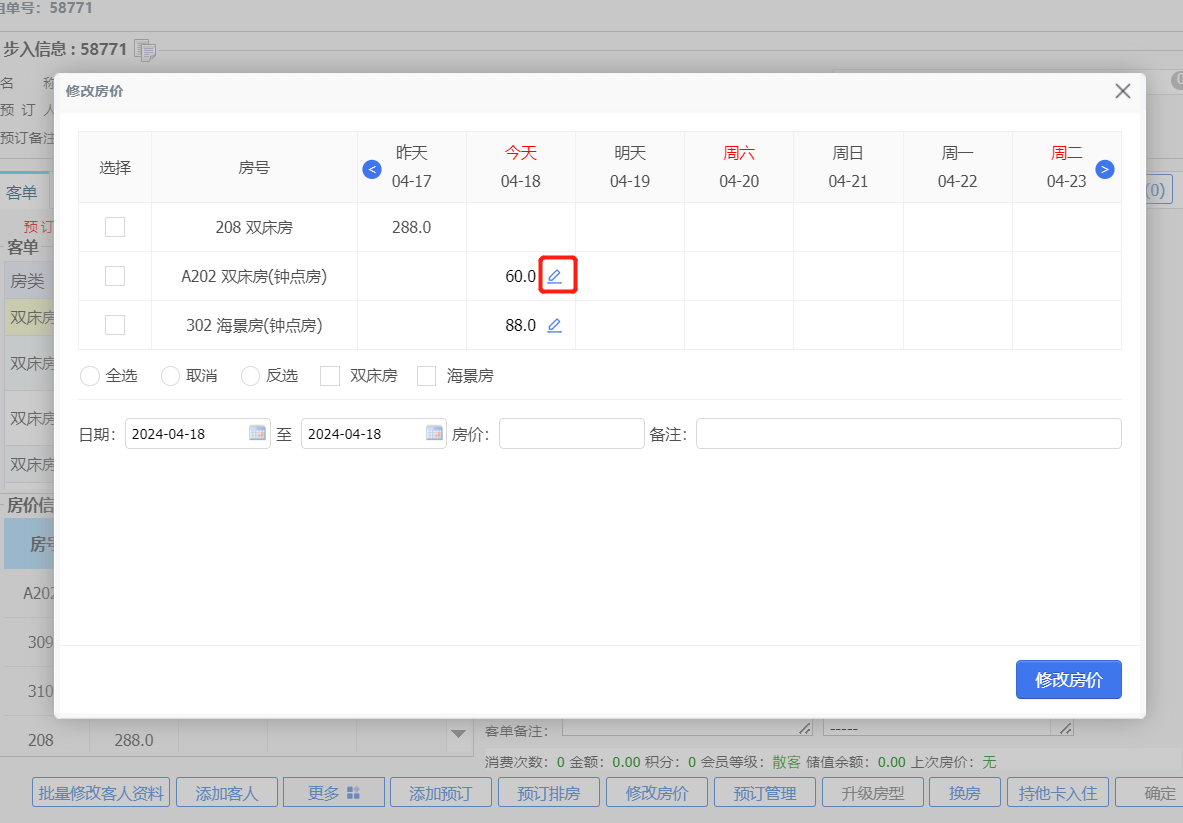This screenshot has height=823, width=1183.
Task: Tick the 海景房 filter checkbox
Action: [x=426, y=376]
